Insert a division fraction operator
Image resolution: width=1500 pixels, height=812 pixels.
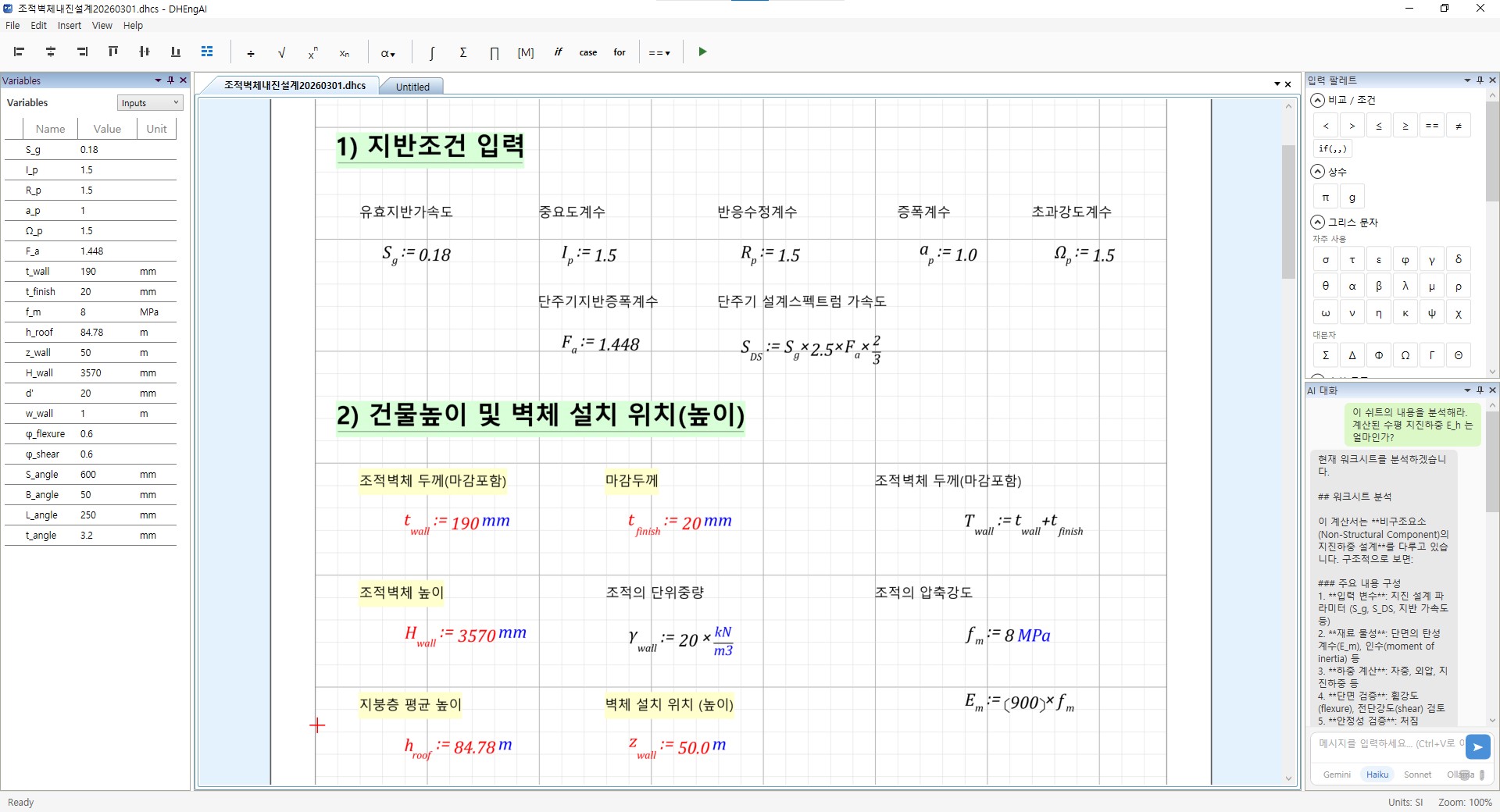(250, 53)
